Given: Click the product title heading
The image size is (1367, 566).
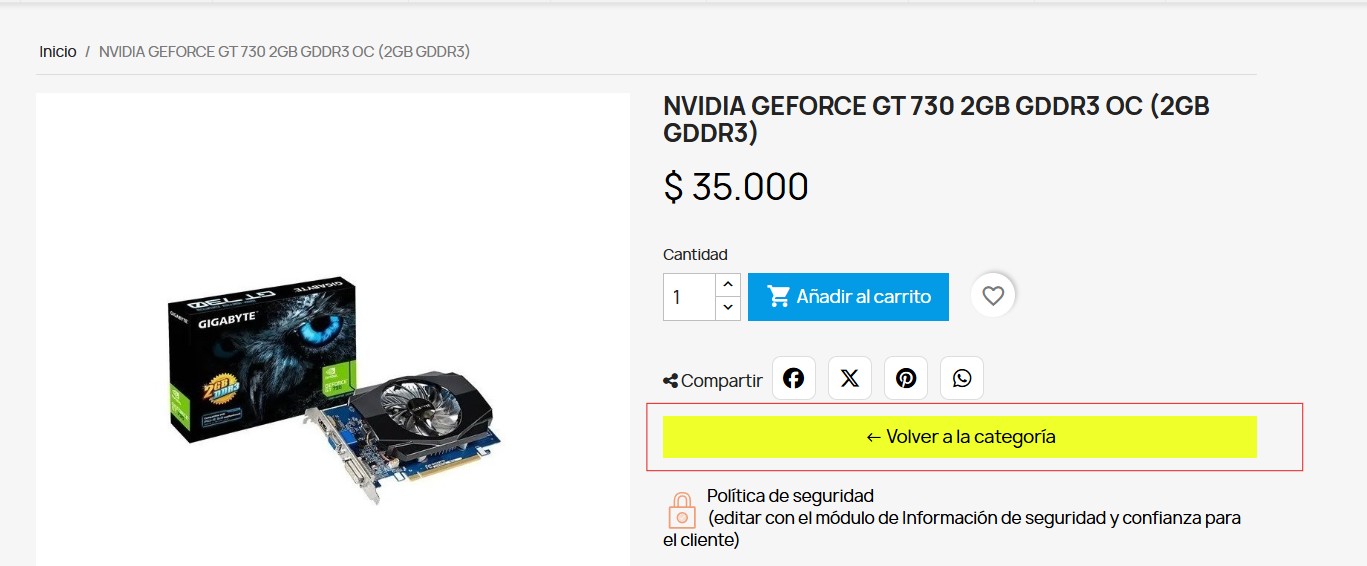Looking at the screenshot, I should [x=936, y=119].
